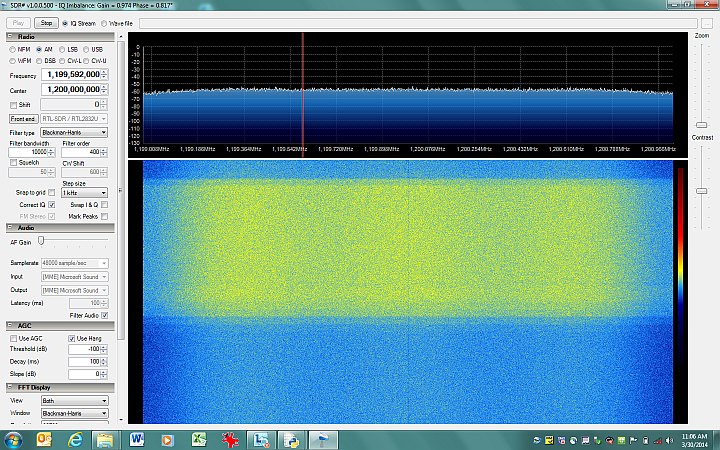Viewport: 720px width, 450px height.
Task: Launch Internet Explorer from the taskbar
Action: 75,440
